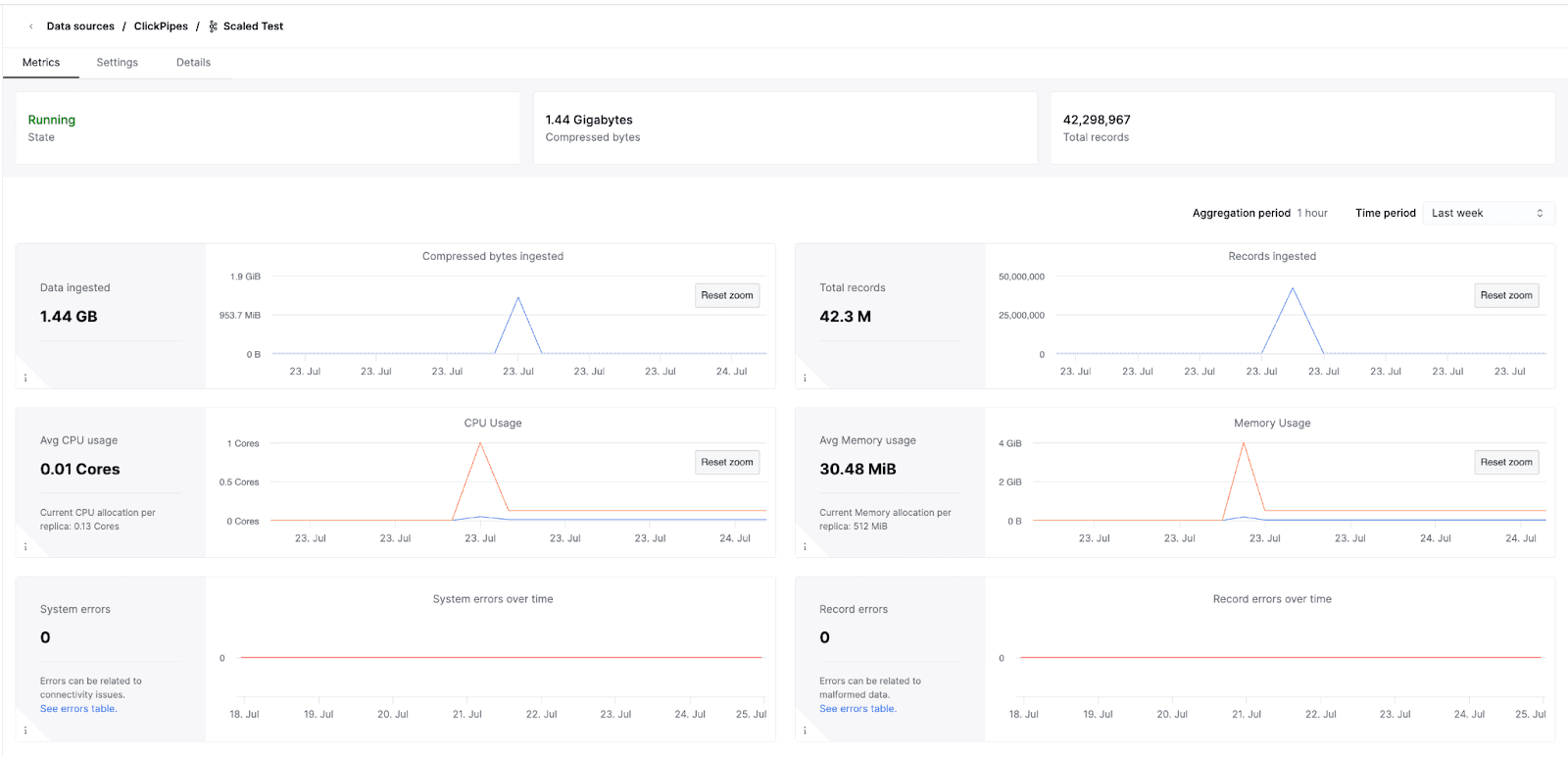Viewport: 1568px width, 758px height.
Task: Click the peak of the Records ingested line
Action: pyautogui.click(x=1293, y=288)
